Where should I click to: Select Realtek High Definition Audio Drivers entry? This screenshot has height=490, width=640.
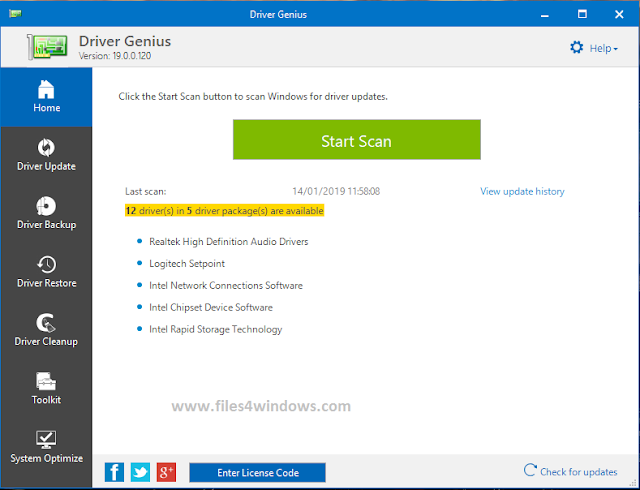point(229,242)
